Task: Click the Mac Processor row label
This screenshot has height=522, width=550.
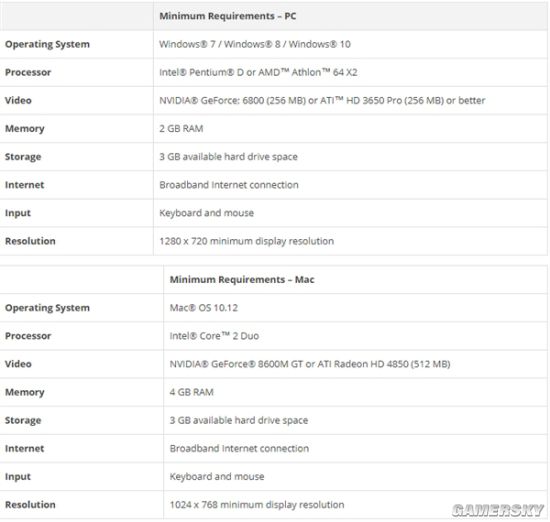Action: pyautogui.click(x=28, y=336)
